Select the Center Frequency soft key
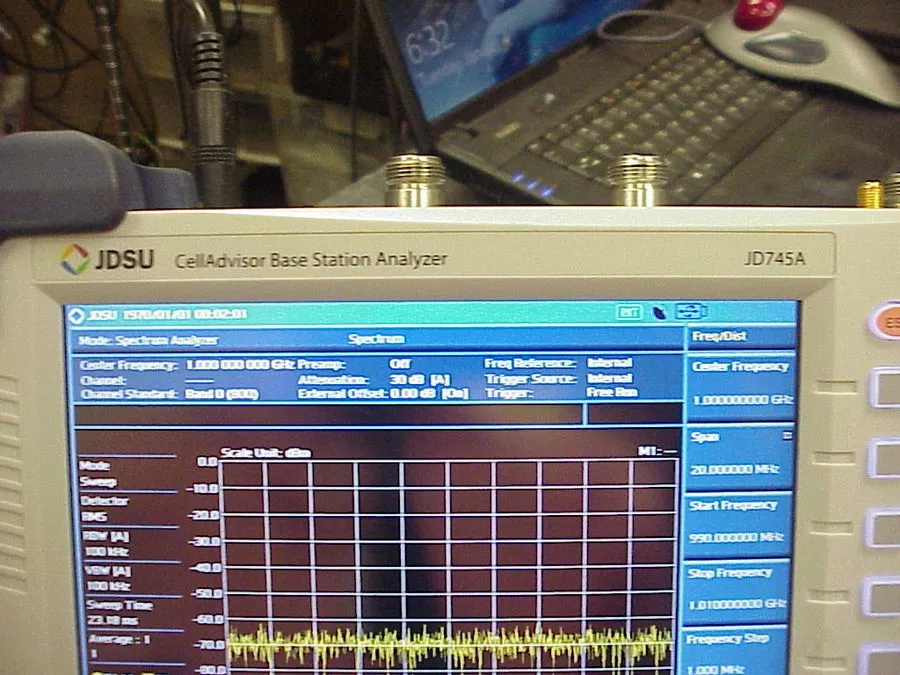The image size is (900, 675). coord(740,385)
